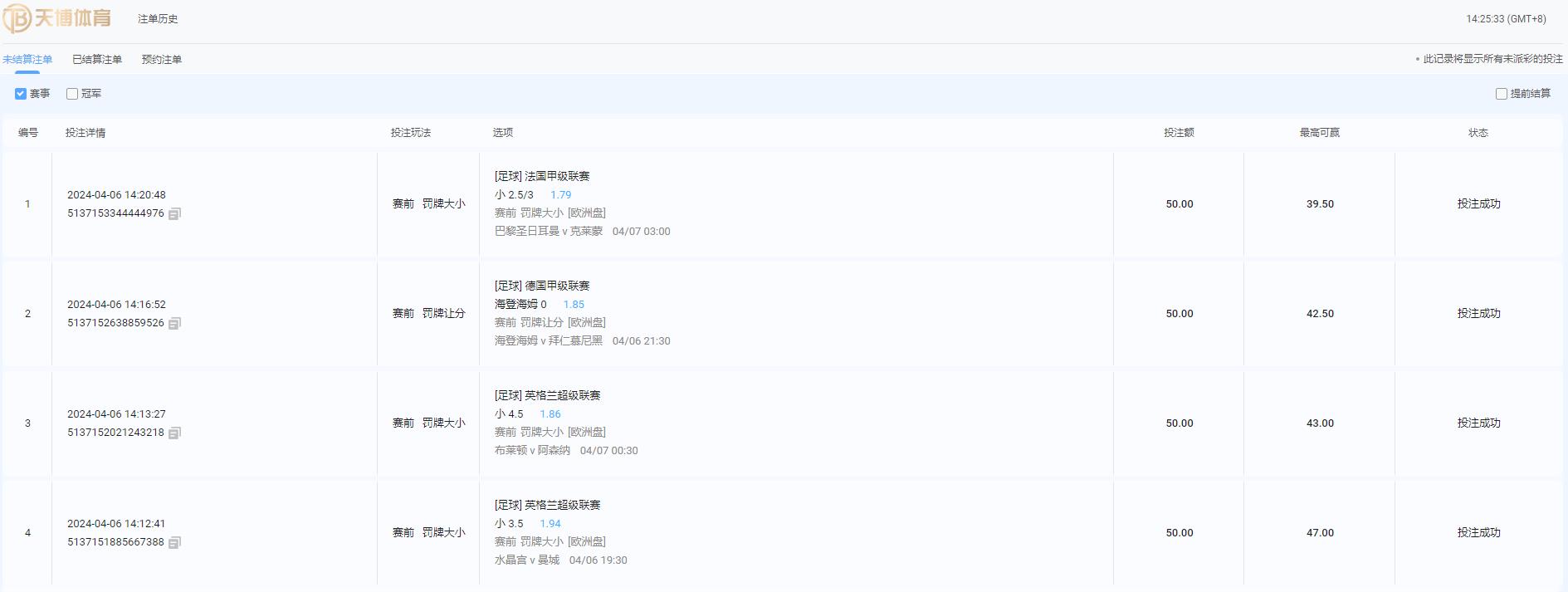
Task: Click the 最高可赢 column header
Action: coord(1320,133)
